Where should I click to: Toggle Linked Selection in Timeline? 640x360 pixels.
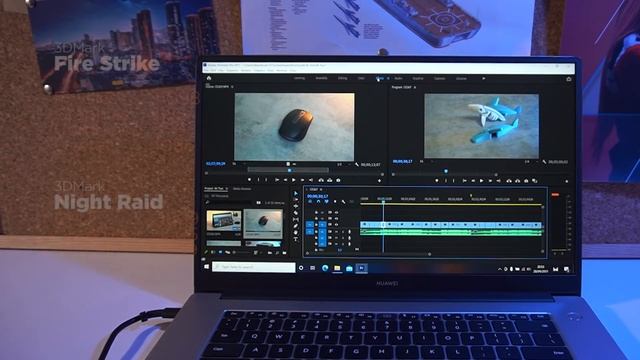(327, 202)
